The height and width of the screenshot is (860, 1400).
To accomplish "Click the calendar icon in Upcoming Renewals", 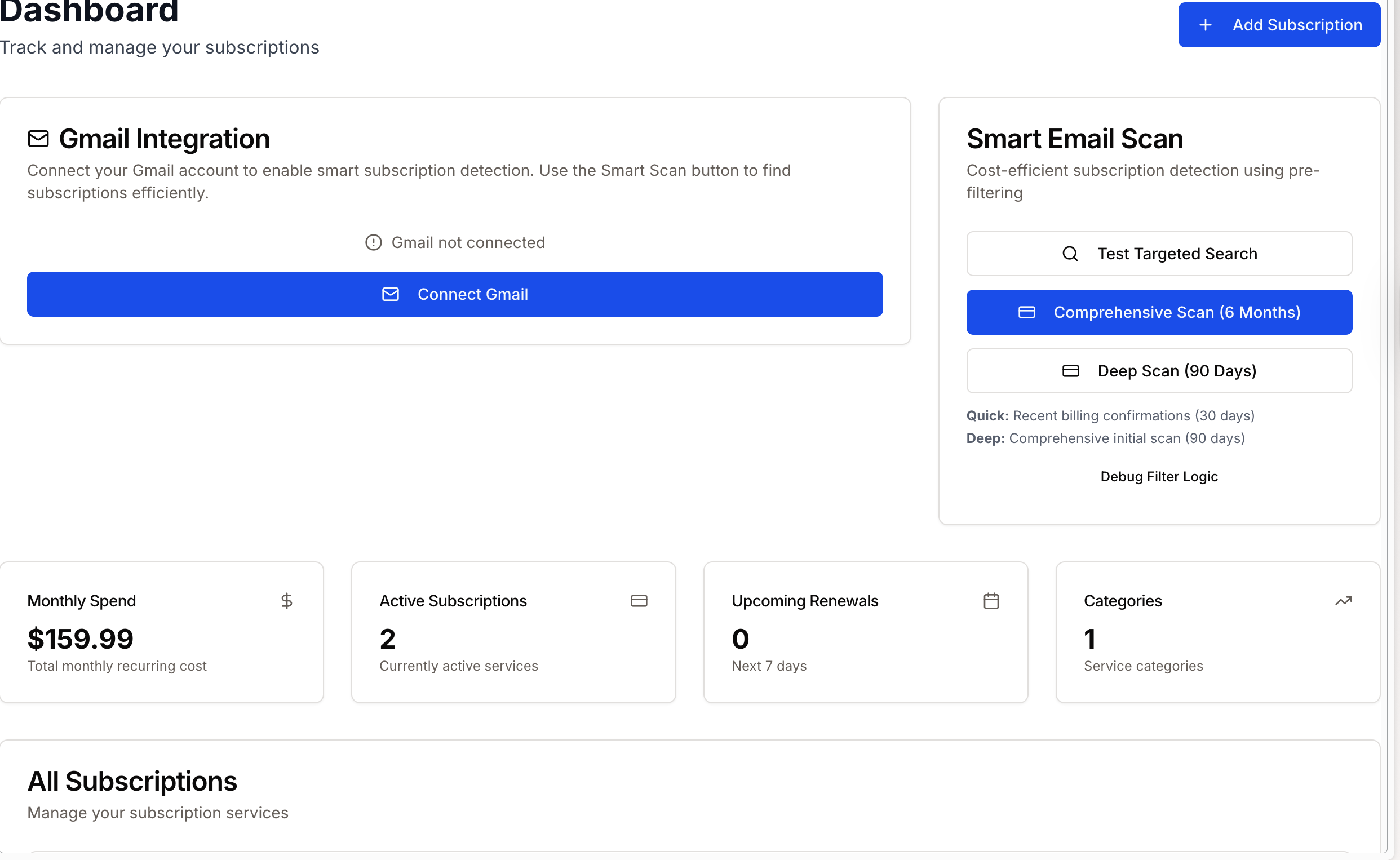I will [x=991, y=601].
